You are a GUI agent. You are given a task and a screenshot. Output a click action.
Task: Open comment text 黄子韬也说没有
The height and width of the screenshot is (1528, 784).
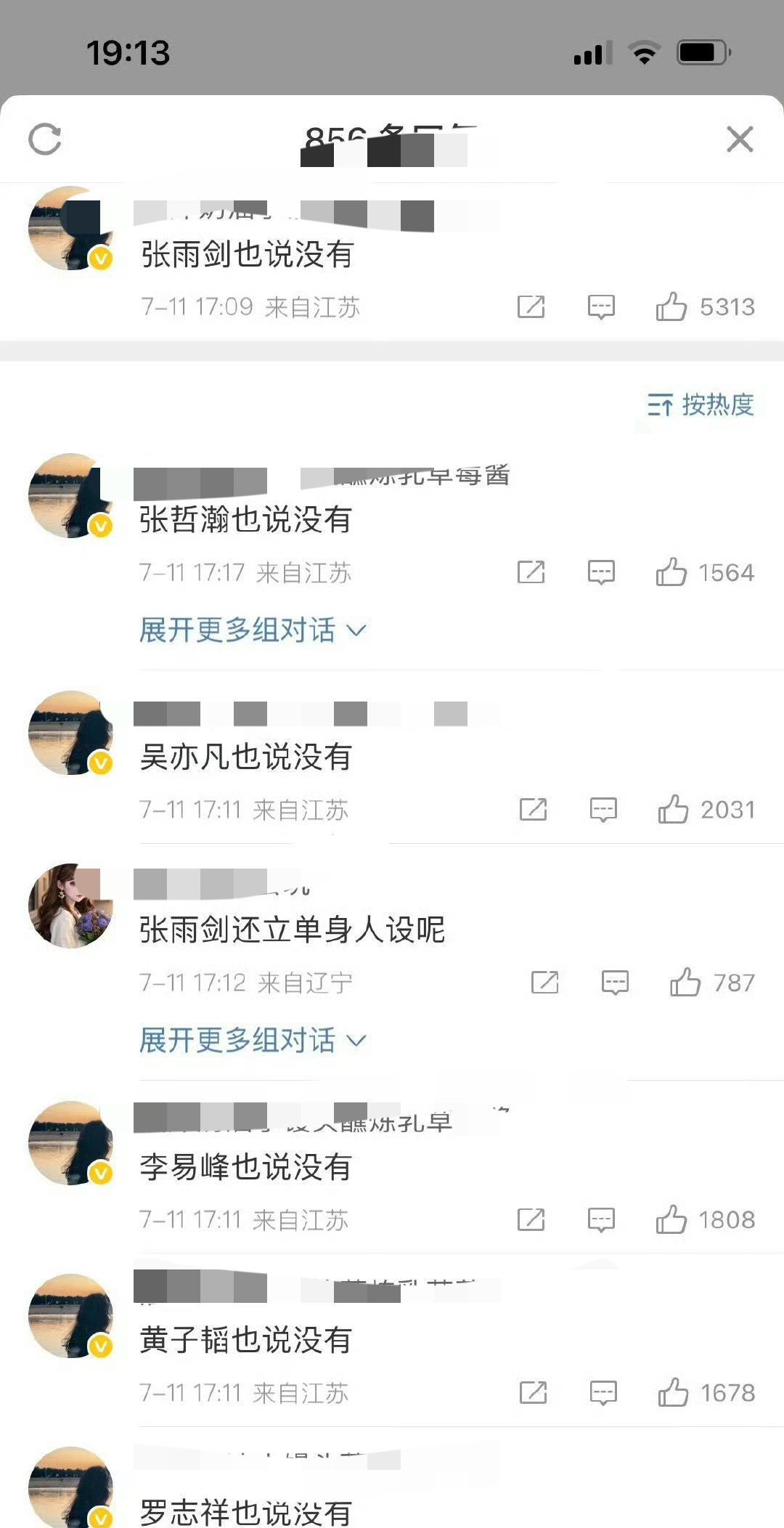pos(245,1340)
